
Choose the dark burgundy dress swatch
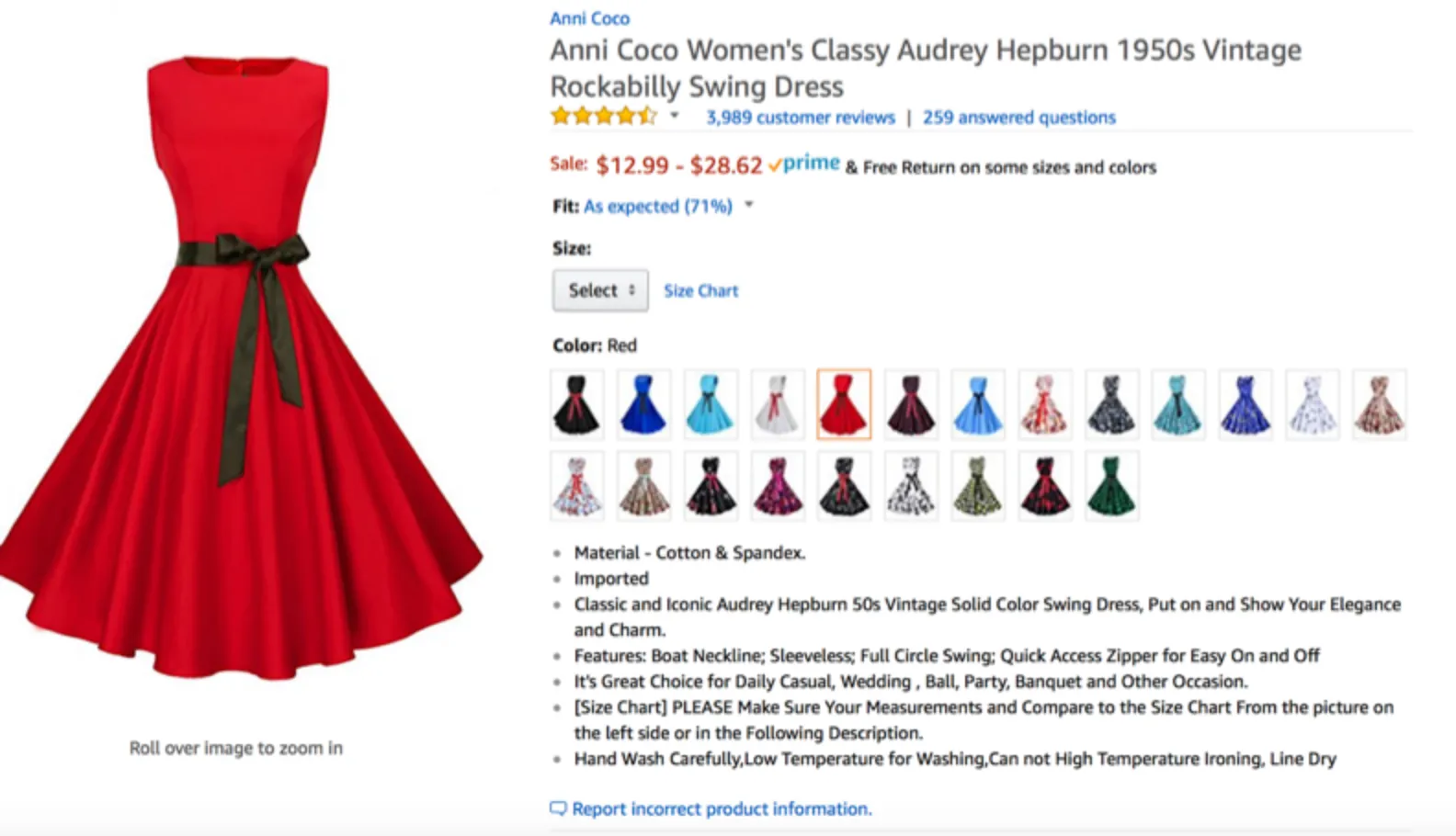(x=911, y=404)
